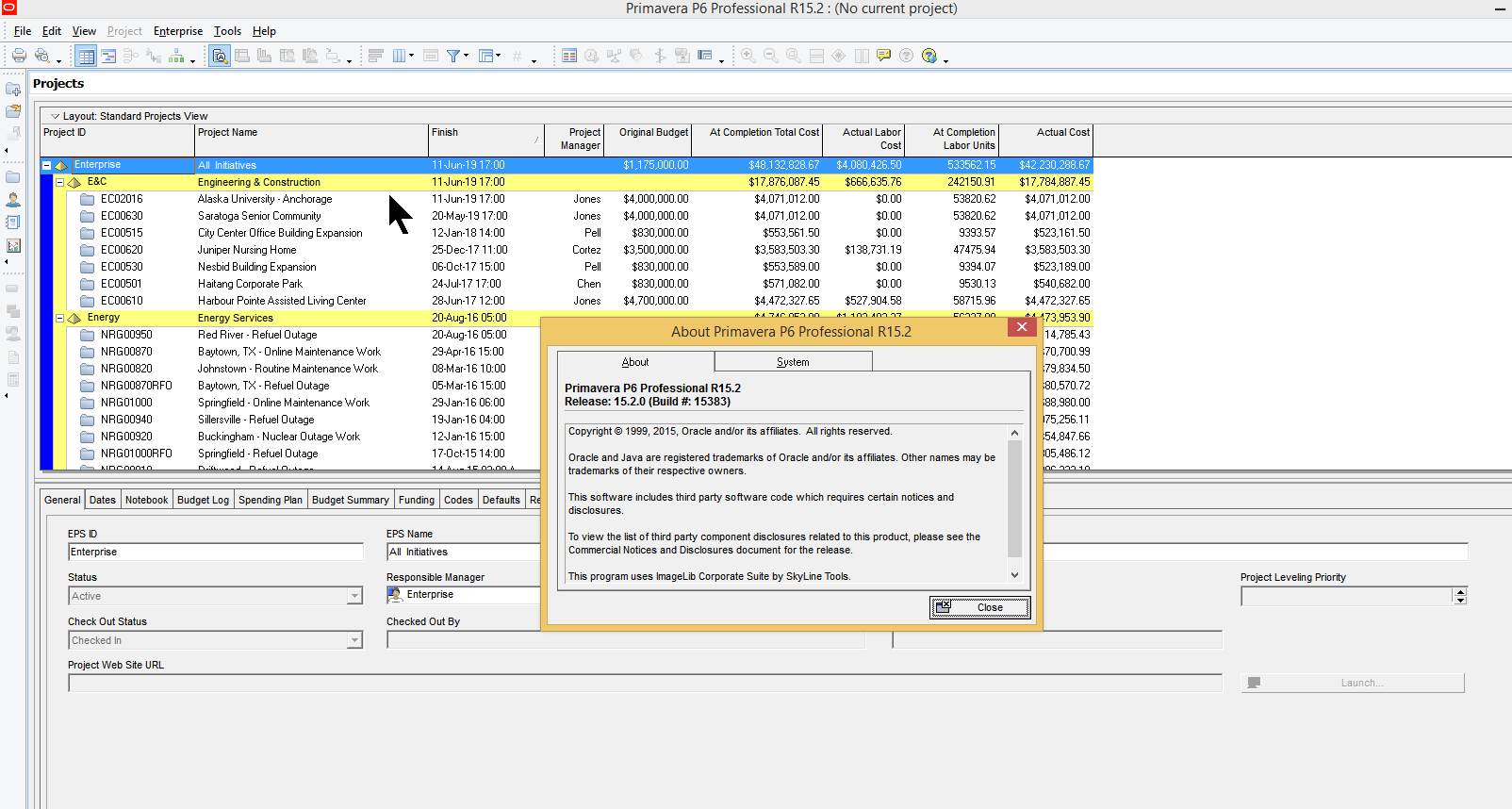Click the Bars toolbar icon
This screenshot has width=1512, height=809.
click(375, 56)
